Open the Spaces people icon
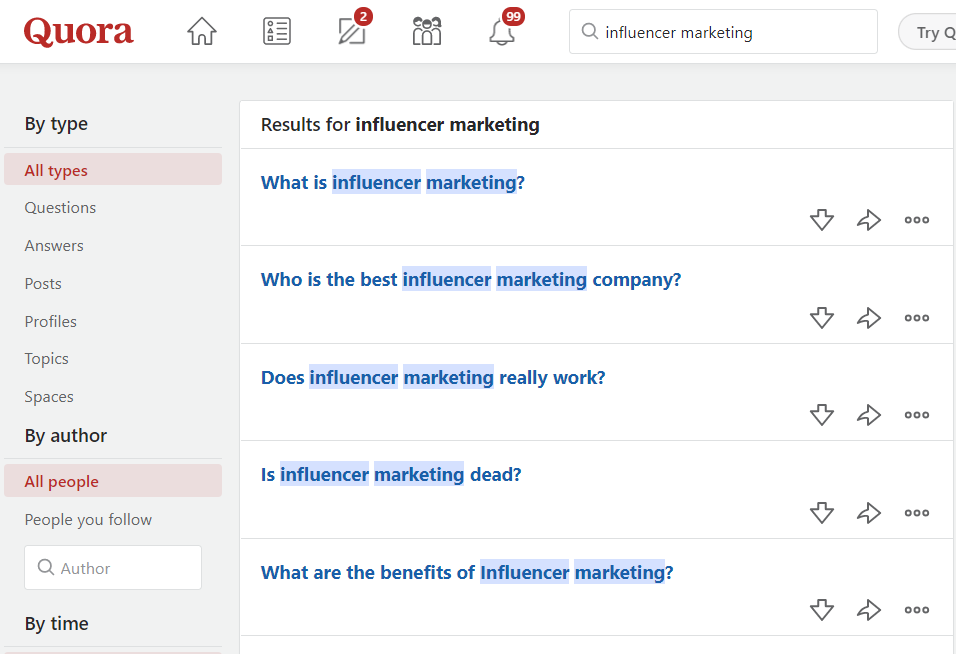The height and width of the screenshot is (654, 956). point(427,30)
